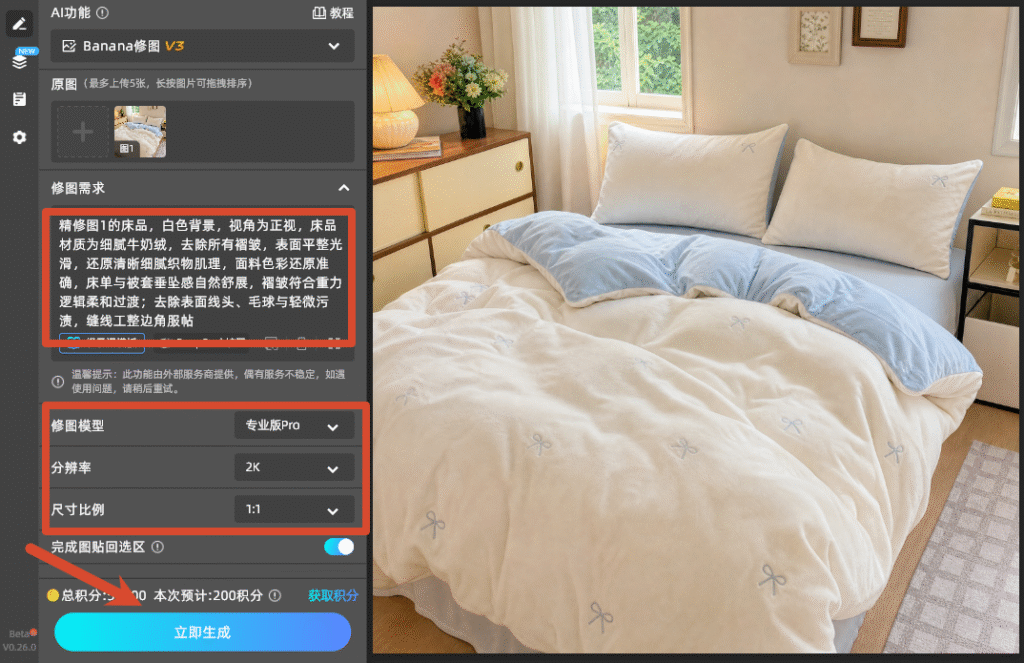Click the info icon beside AI功能

tap(103, 12)
